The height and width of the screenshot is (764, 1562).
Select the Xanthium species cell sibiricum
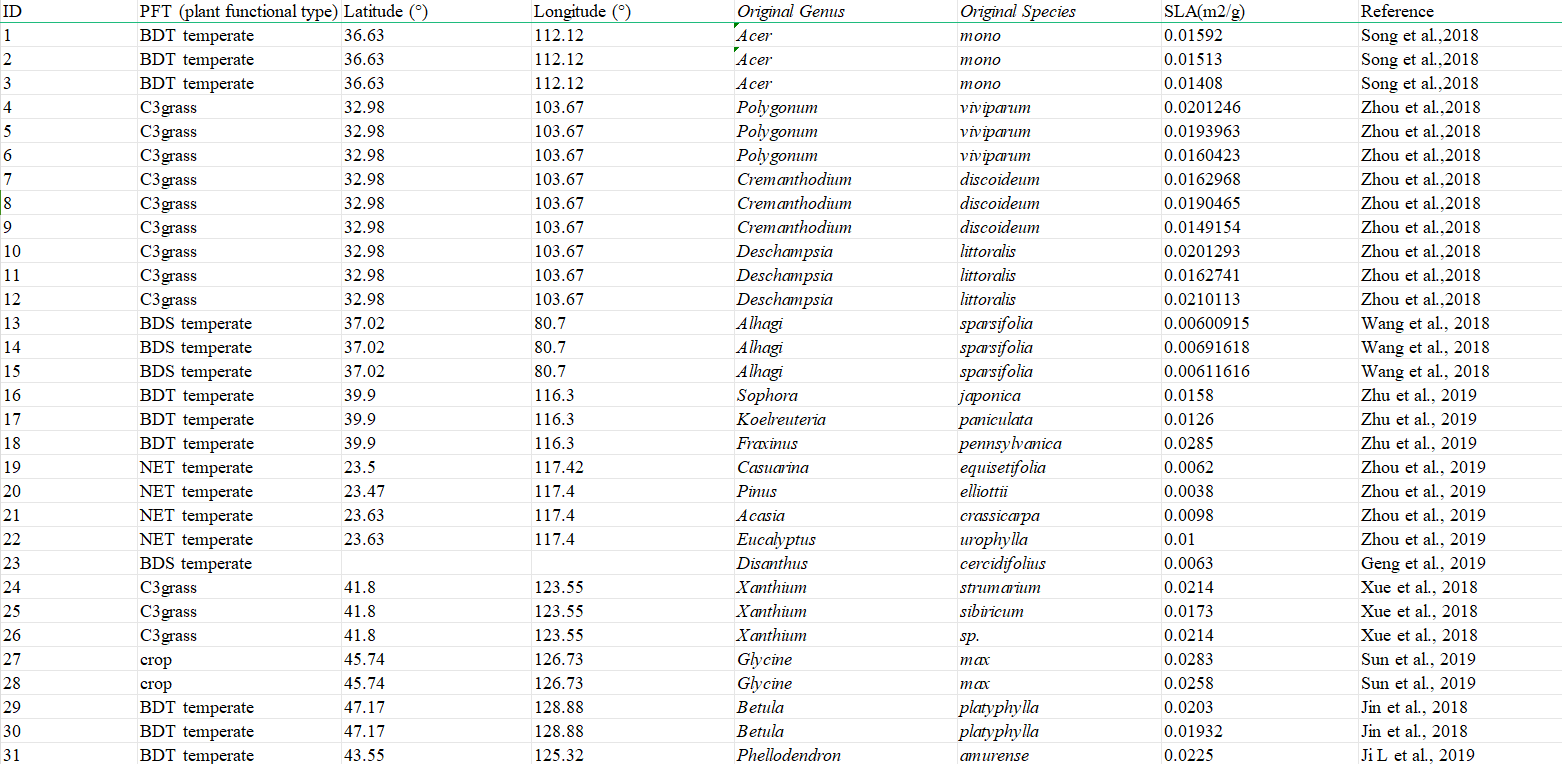(991, 612)
